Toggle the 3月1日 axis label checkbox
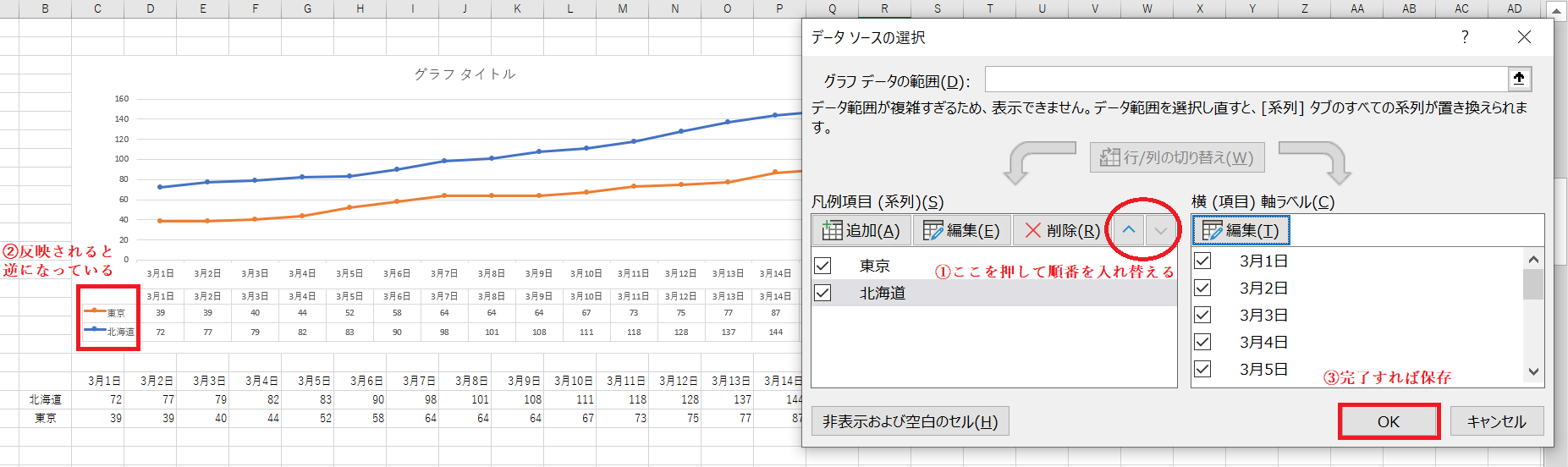The width and height of the screenshot is (1568, 467). (x=1202, y=261)
